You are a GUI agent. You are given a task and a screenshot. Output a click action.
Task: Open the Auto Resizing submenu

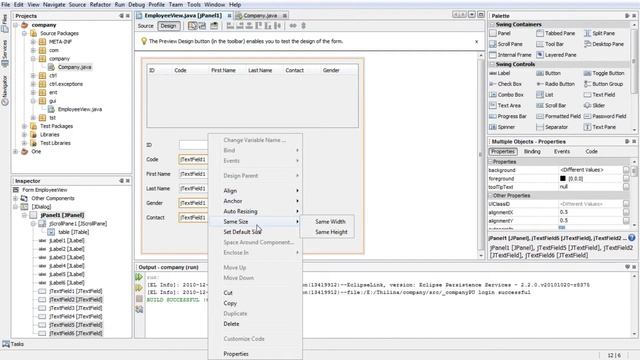[240, 211]
